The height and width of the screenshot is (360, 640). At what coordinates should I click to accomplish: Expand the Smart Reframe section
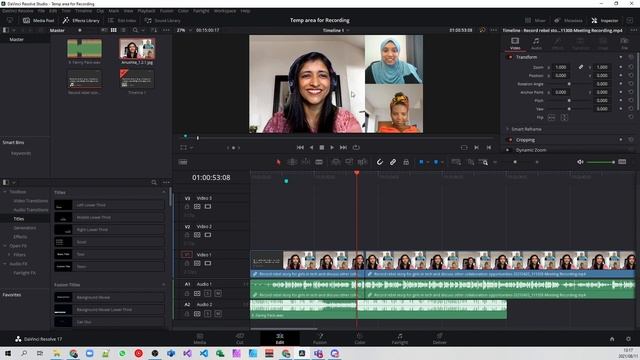click(507, 129)
